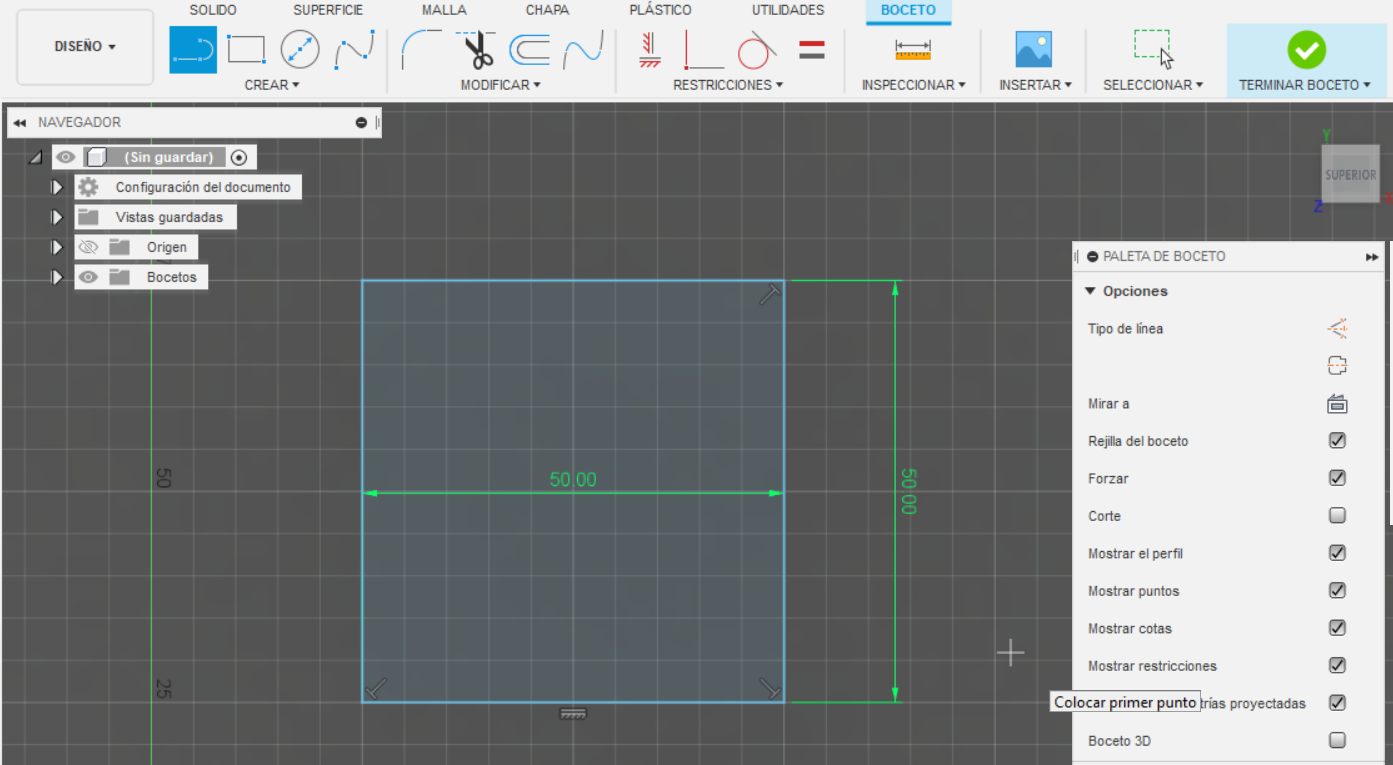
Task: Apply the Equal constraint icon
Action: coord(812,49)
